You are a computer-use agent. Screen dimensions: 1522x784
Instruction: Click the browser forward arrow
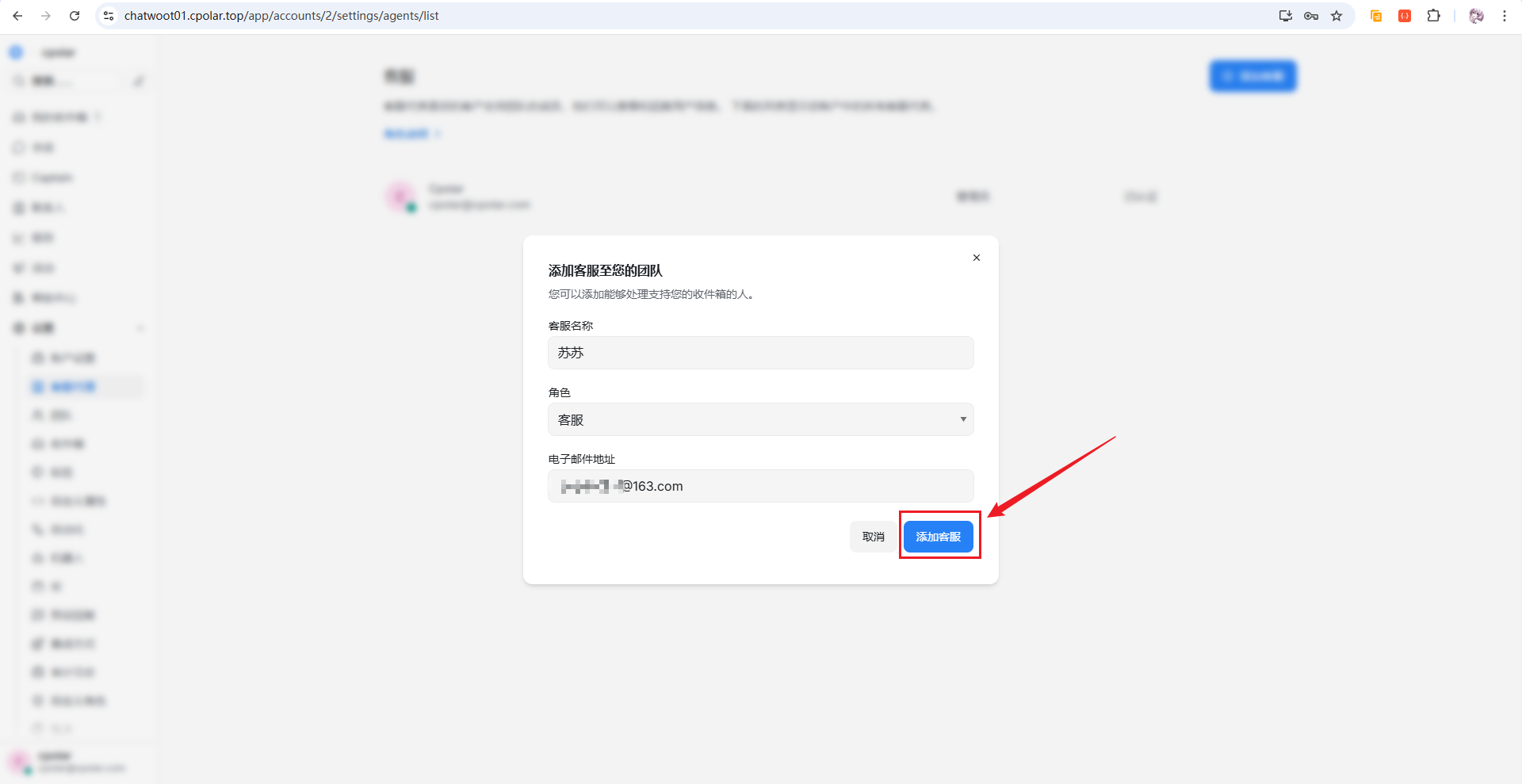click(46, 16)
